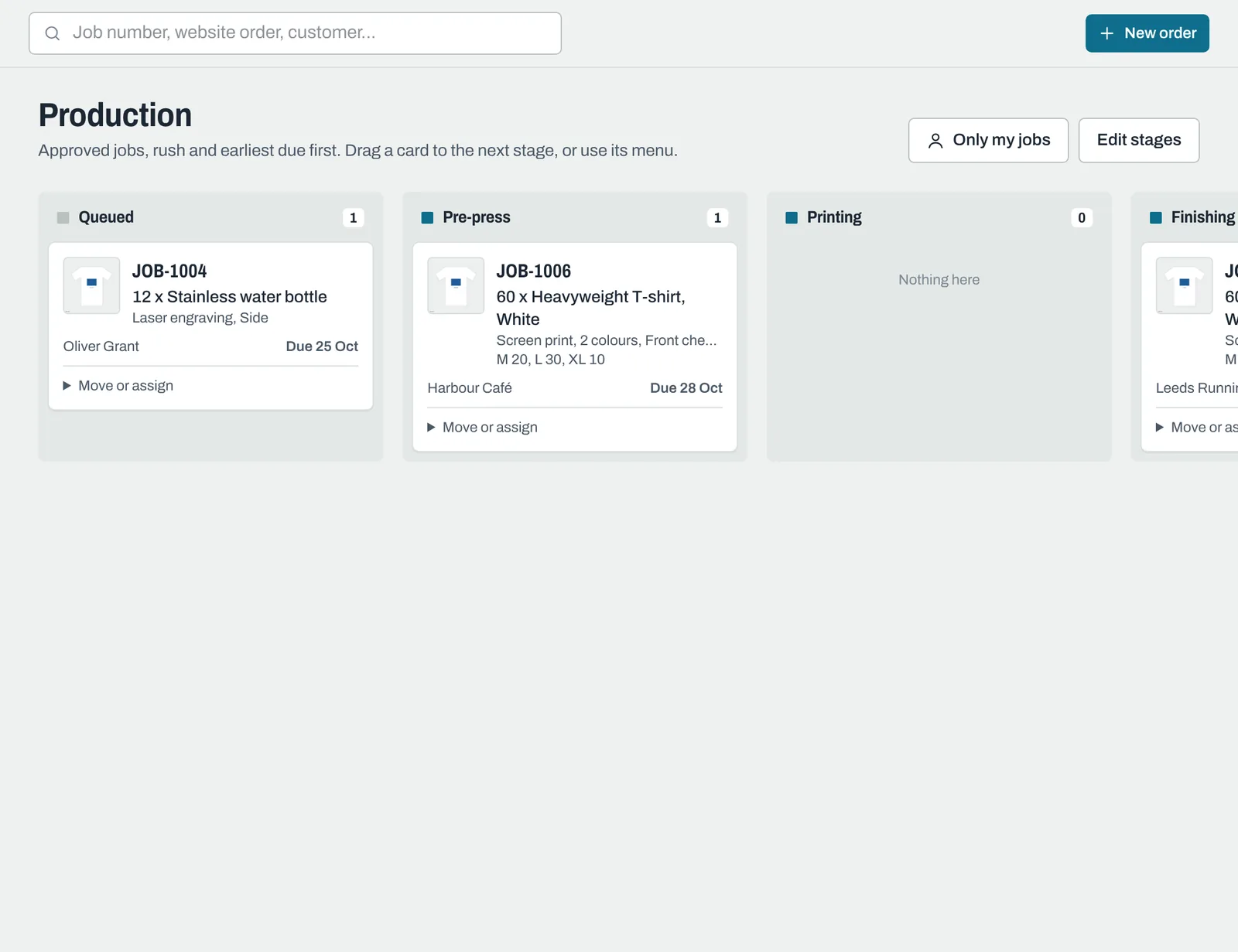Click 'Laser engraving, Side' text
This screenshot has height=952, width=1238.
200,318
